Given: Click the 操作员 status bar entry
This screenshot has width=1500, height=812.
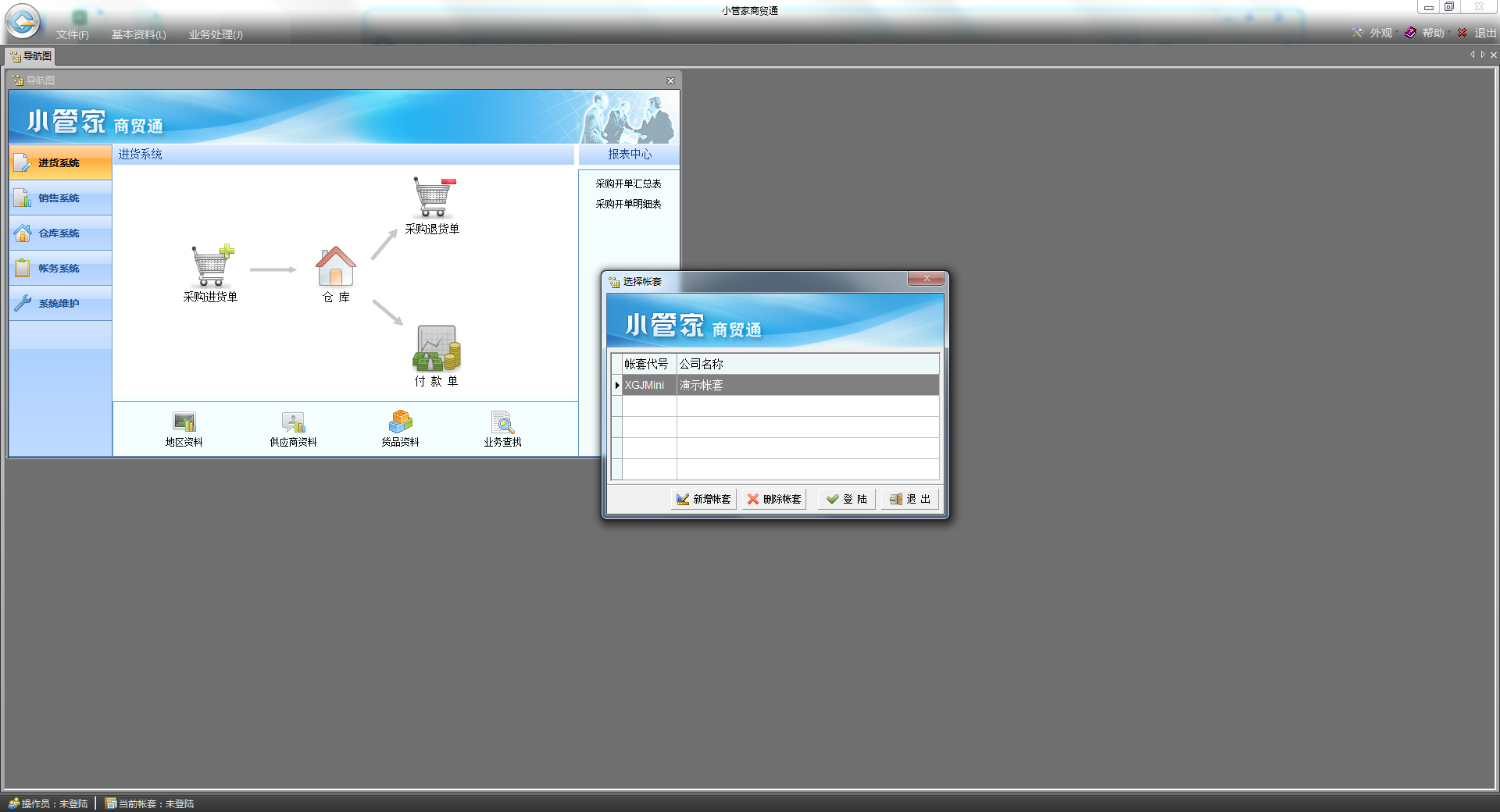Looking at the screenshot, I should coord(48,803).
